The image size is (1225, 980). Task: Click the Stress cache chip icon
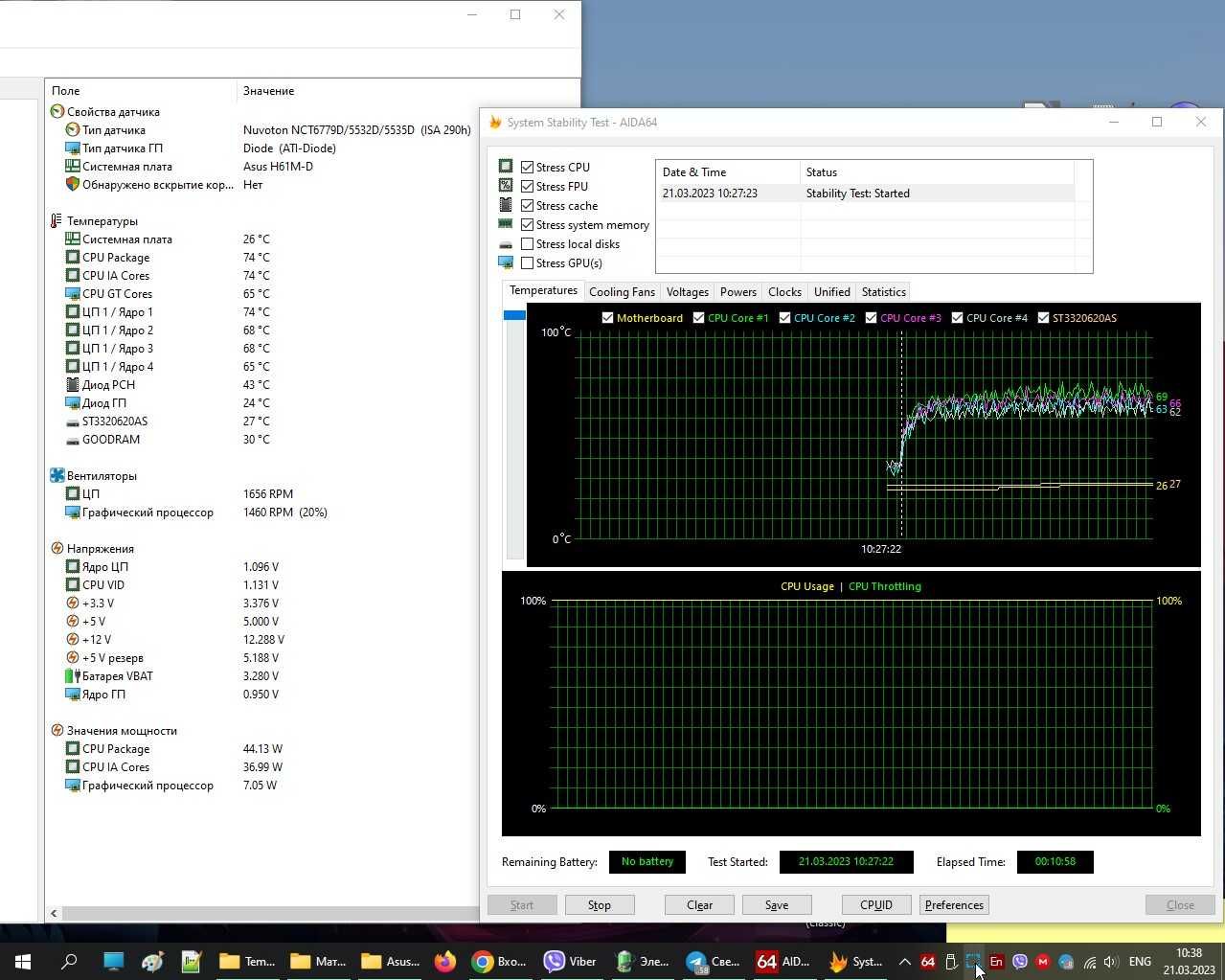pyautogui.click(x=506, y=205)
